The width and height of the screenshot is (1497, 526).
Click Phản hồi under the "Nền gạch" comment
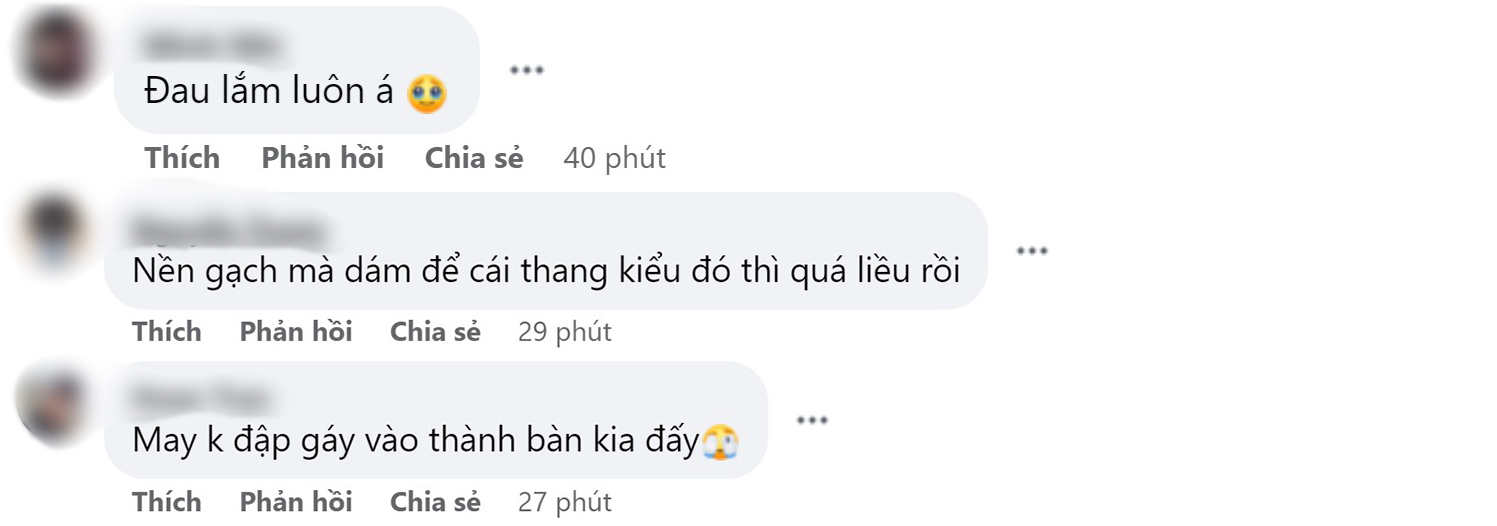[x=296, y=332]
